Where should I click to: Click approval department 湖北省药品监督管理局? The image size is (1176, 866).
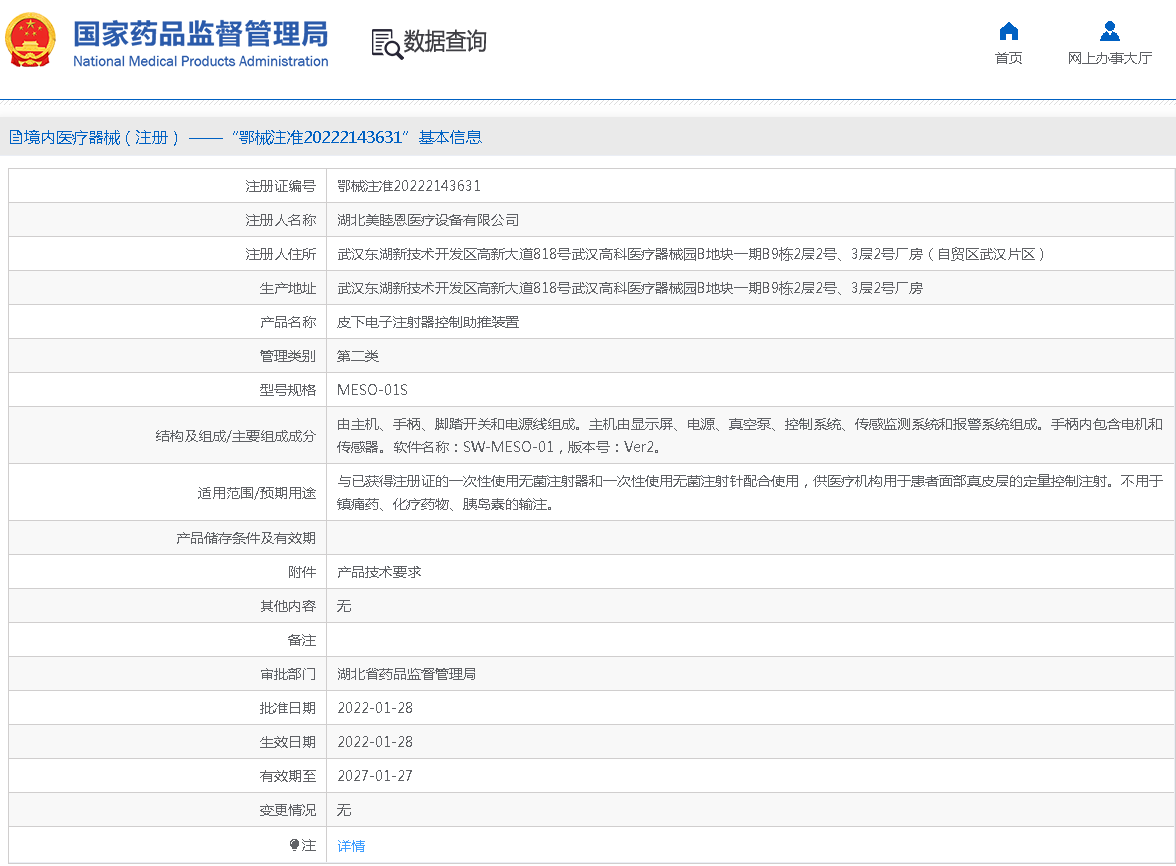(406, 674)
